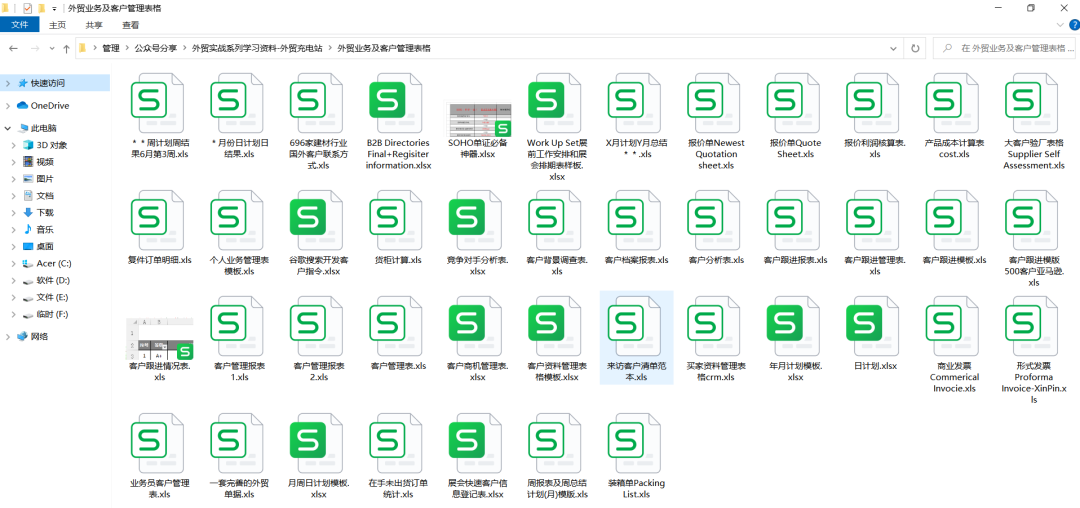
Task: Open Acer (C:) drive in sidebar
Action: tap(54, 264)
